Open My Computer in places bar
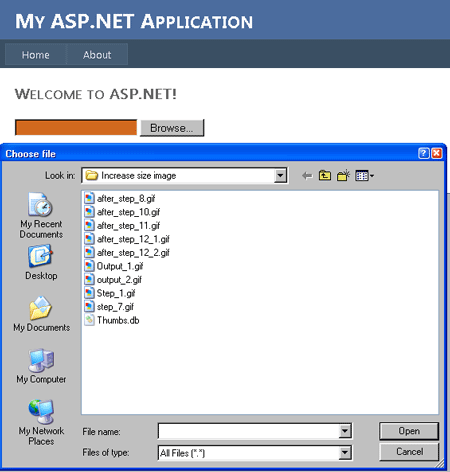The height and width of the screenshot is (472, 450). tap(41, 366)
